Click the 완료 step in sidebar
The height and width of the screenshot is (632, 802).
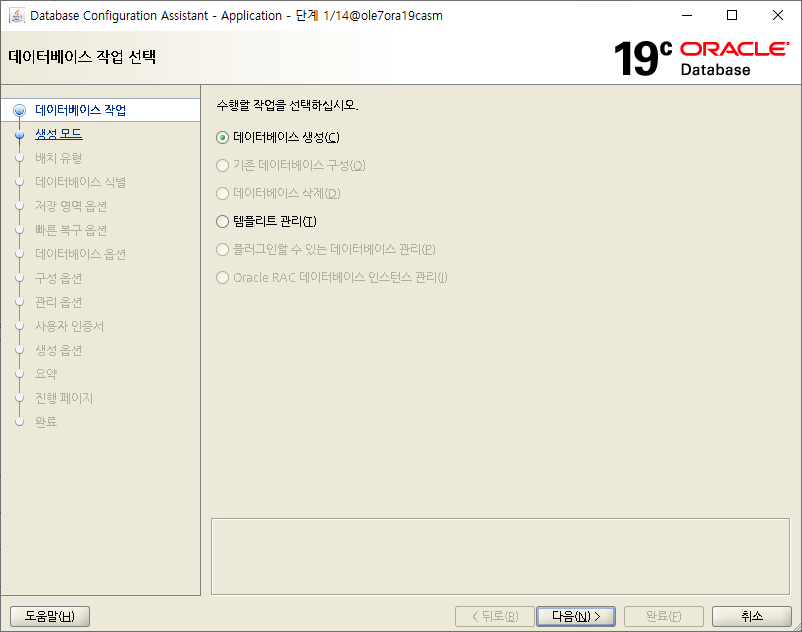[46, 422]
